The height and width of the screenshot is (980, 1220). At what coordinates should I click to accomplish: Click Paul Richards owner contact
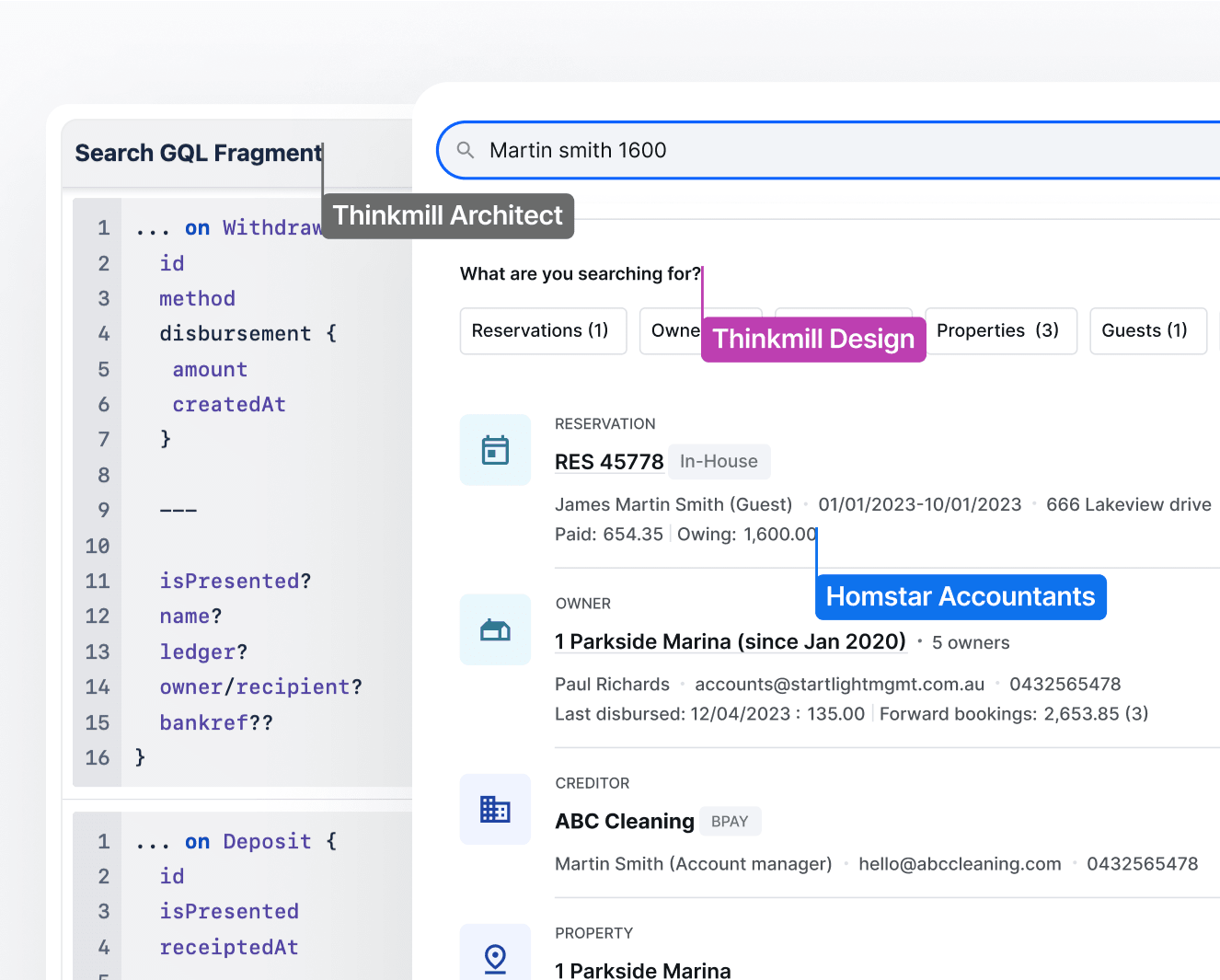click(612, 684)
